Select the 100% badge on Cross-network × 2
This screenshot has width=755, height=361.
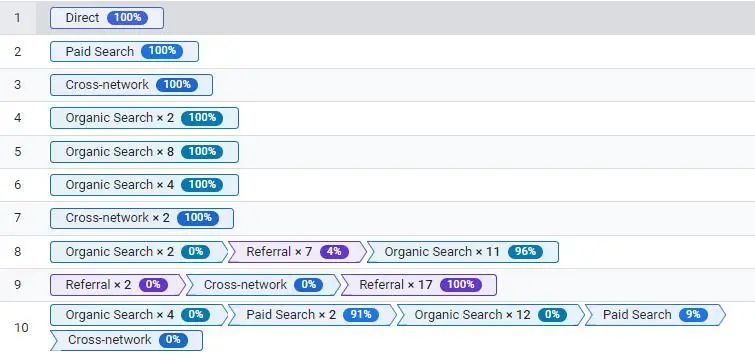[198, 218]
